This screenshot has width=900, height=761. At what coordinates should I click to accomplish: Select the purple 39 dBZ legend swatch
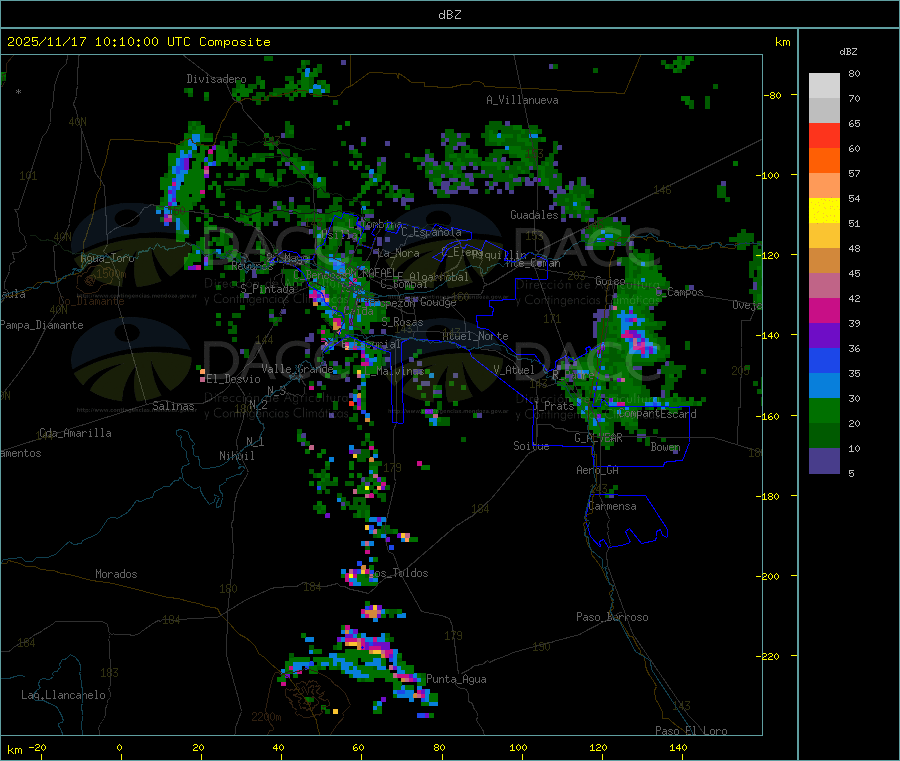[824, 335]
